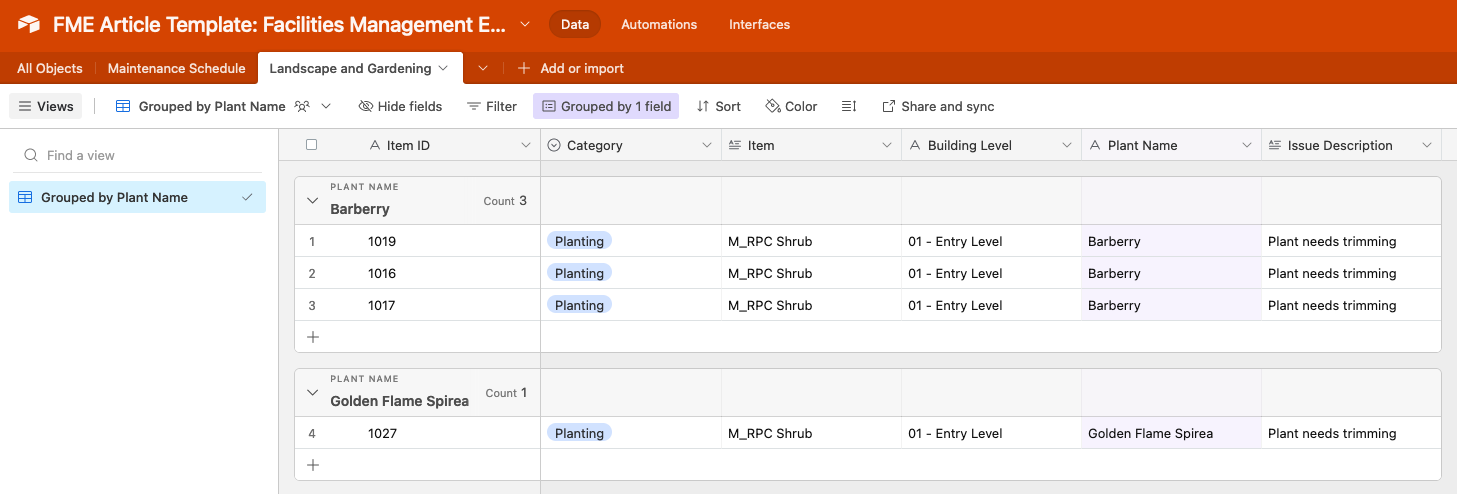Screen dimensions: 1457x494
Task: Open Issue Description column header menu
Action: pyautogui.click(x=1426, y=145)
